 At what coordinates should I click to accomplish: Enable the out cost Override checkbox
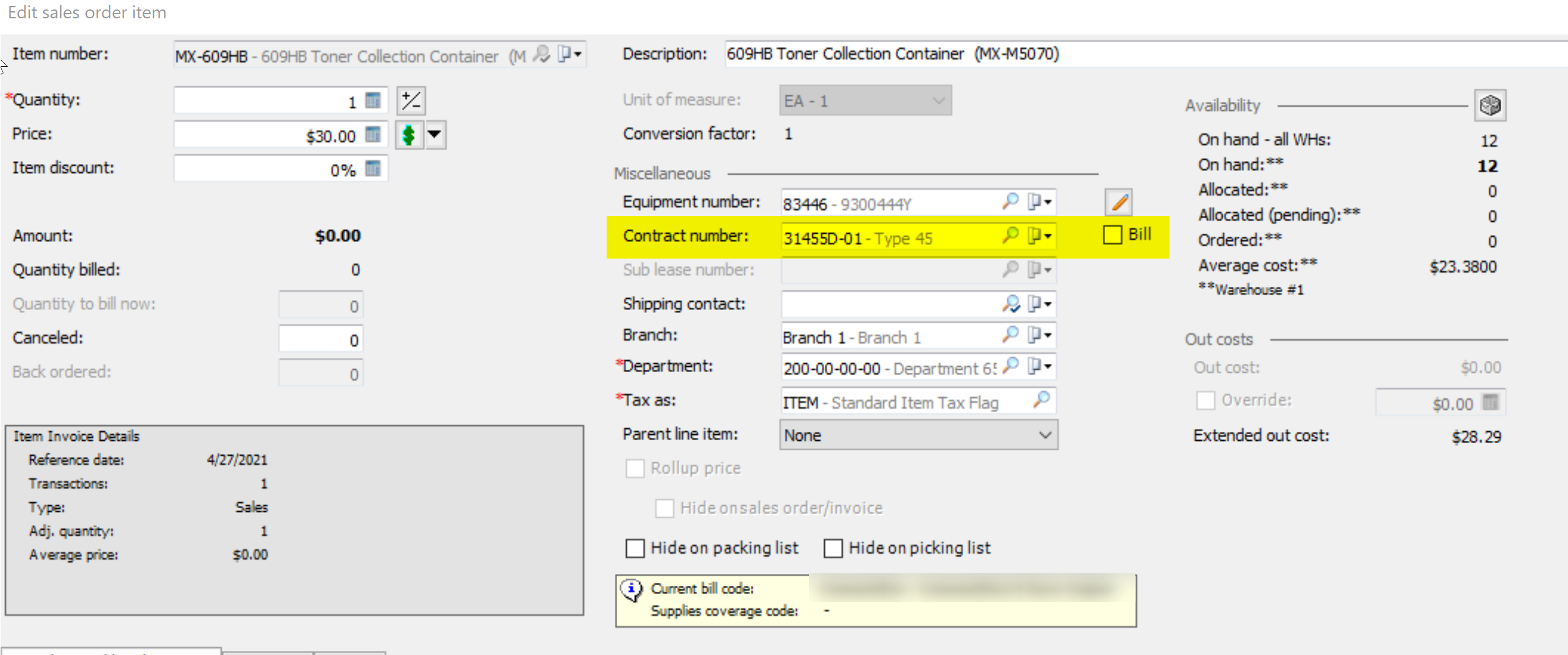click(x=1206, y=401)
